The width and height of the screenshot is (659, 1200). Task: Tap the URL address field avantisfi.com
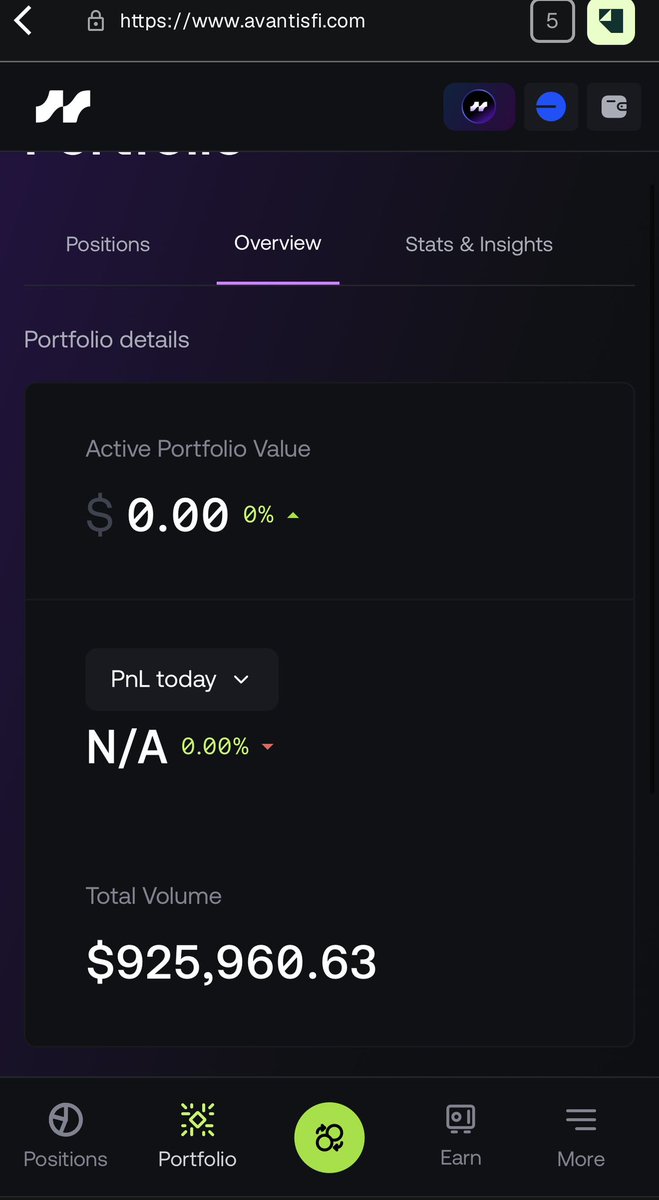pos(242,20)
